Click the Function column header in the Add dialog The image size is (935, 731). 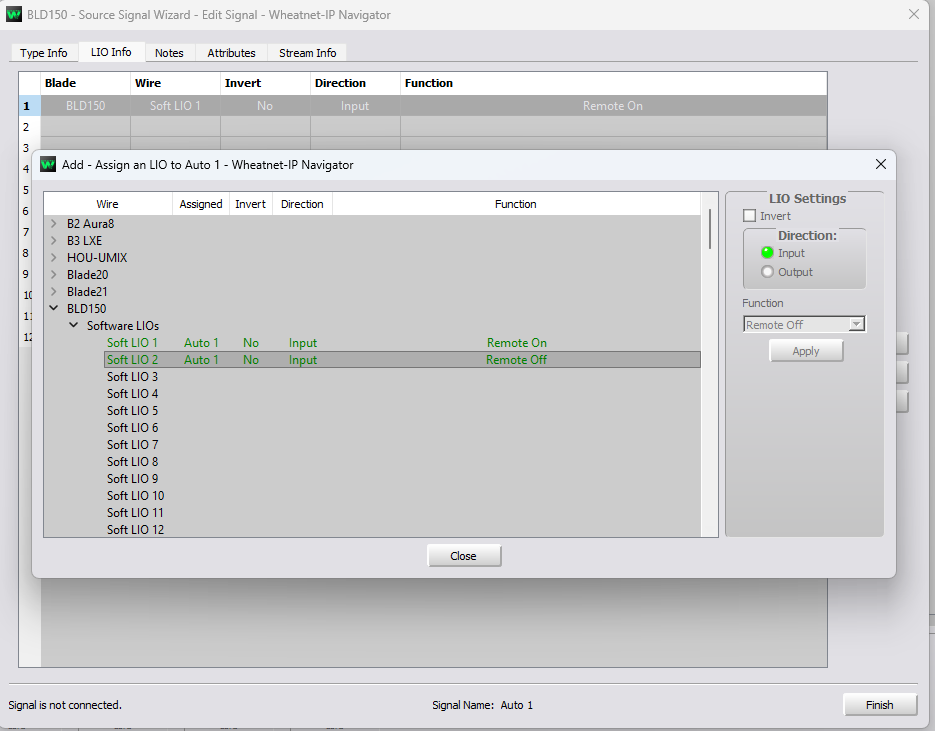[516, 204]
